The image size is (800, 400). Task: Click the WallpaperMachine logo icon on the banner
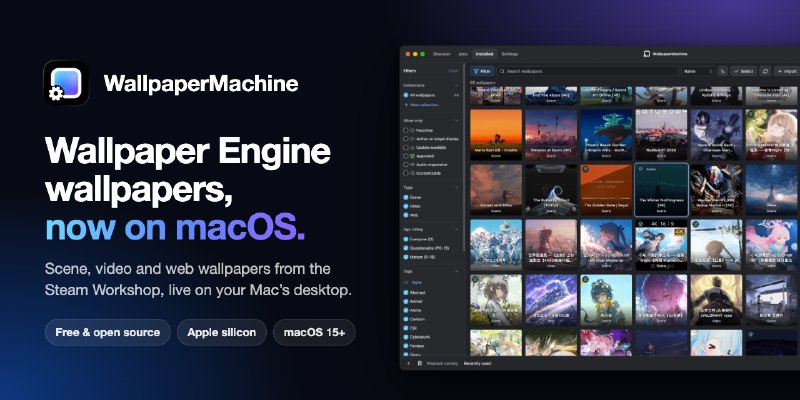66,83
